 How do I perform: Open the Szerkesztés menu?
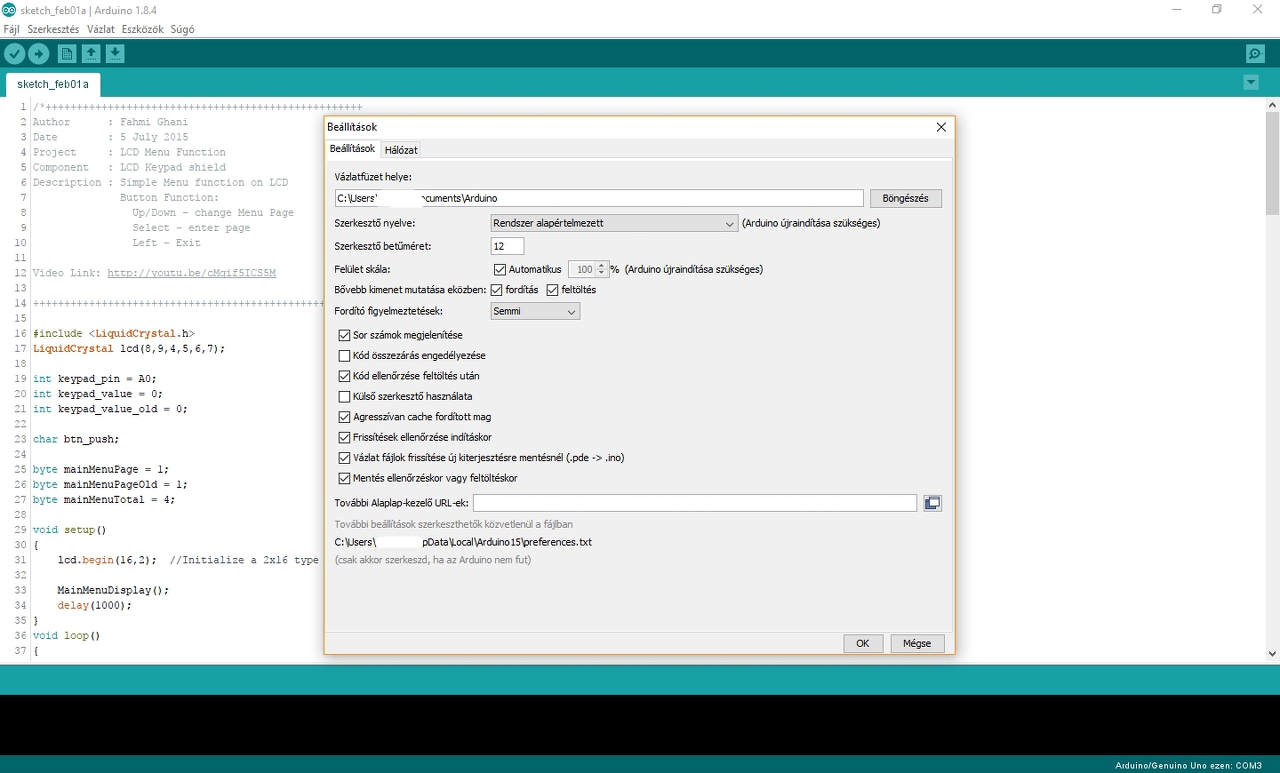(53, 29)
